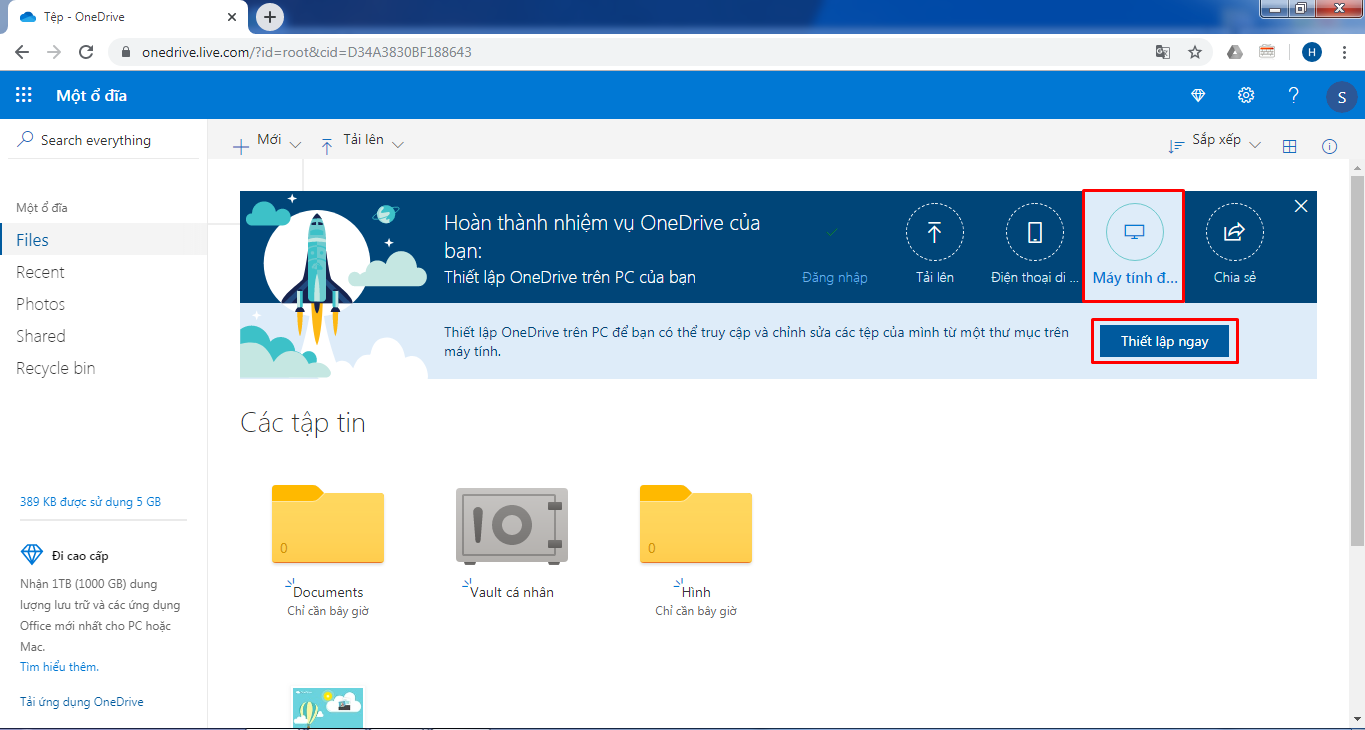Click the Thiết lập ngay button
This screenshot has width=1365, height=730.
click(1164, 341)
